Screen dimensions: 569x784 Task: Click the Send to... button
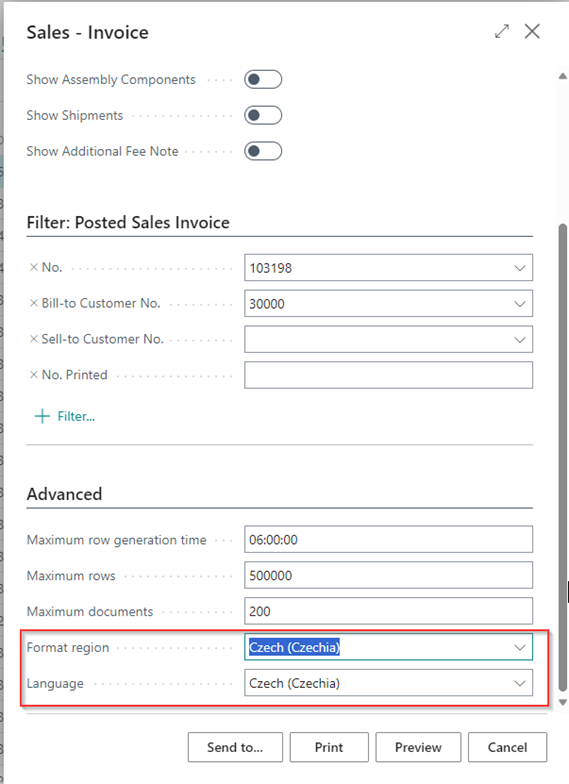tap(235, 748)
